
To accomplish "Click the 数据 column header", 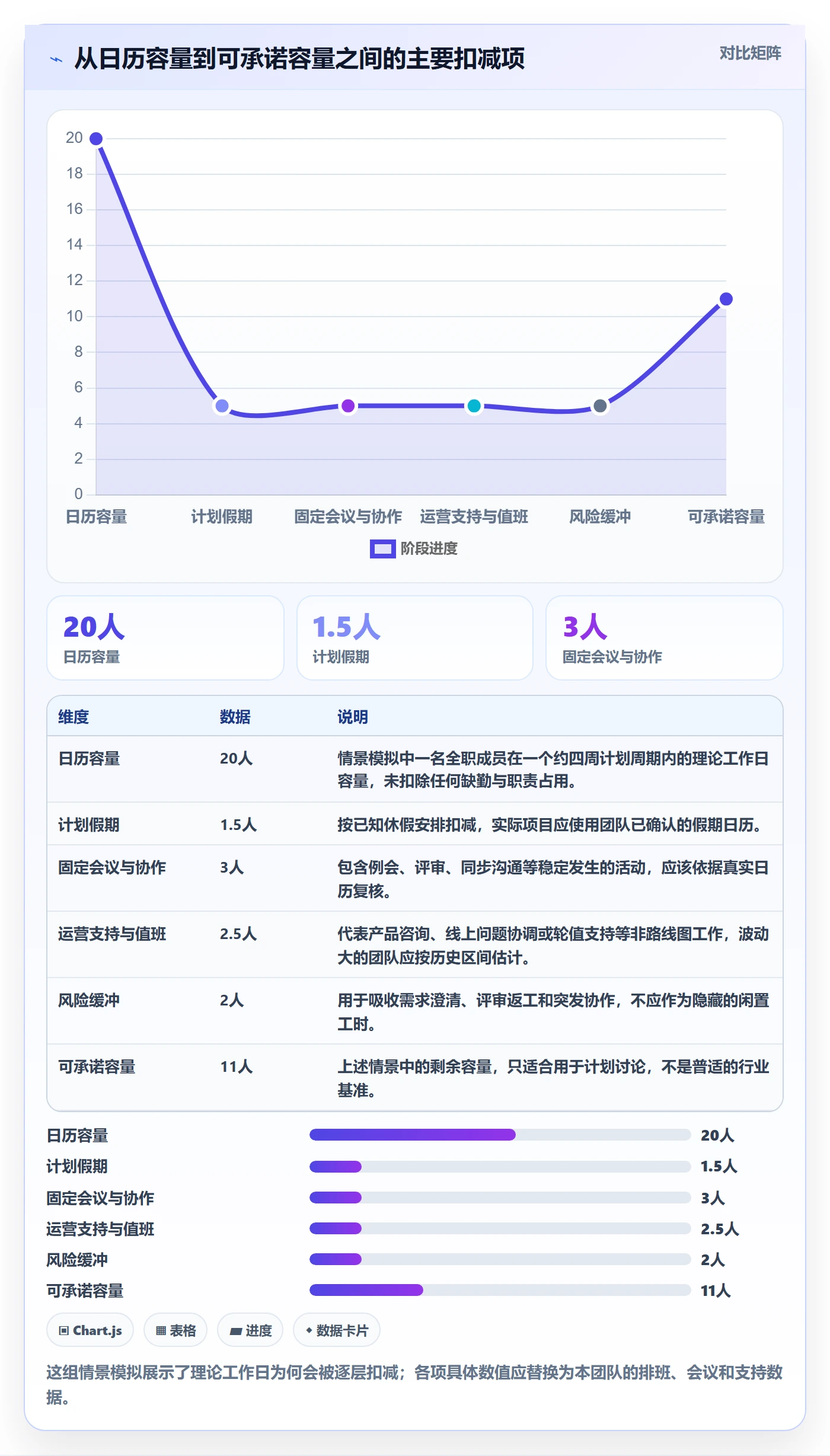I will 235,717.
